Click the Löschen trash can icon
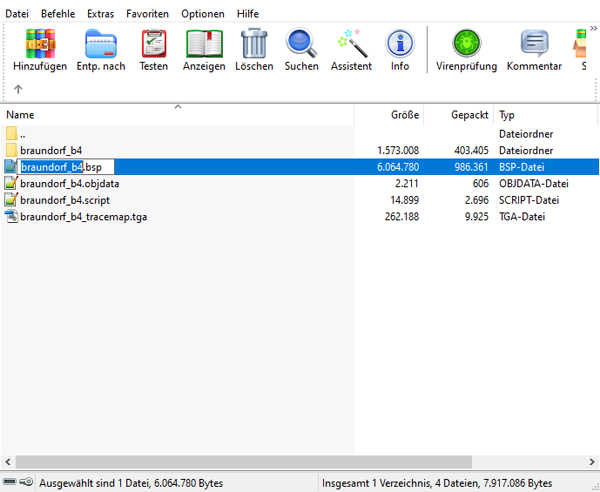The width and height of the screenshot is (600, 492). 254,43
